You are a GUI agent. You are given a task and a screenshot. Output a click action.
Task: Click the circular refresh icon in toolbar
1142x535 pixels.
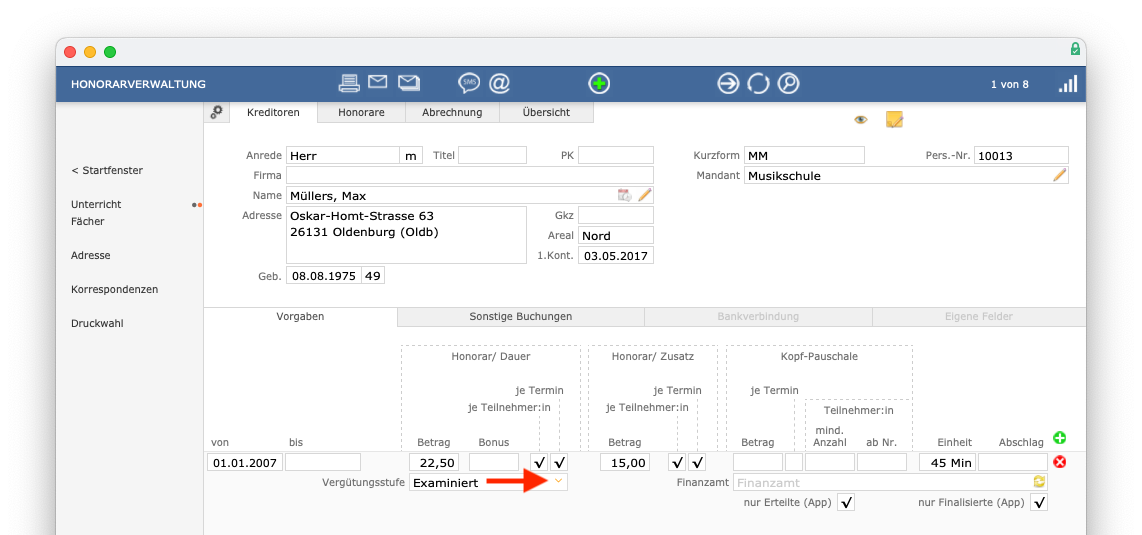[x=758, y=84]
